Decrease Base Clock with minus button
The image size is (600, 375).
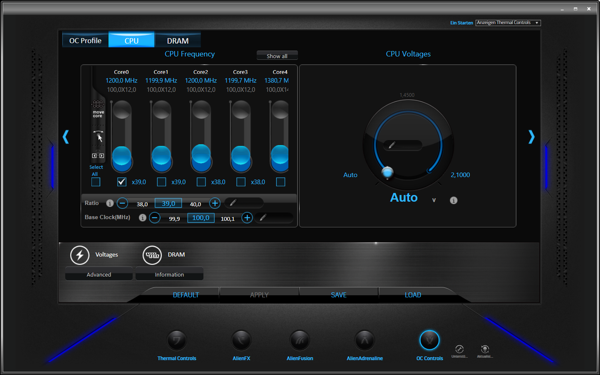(155, 218)
